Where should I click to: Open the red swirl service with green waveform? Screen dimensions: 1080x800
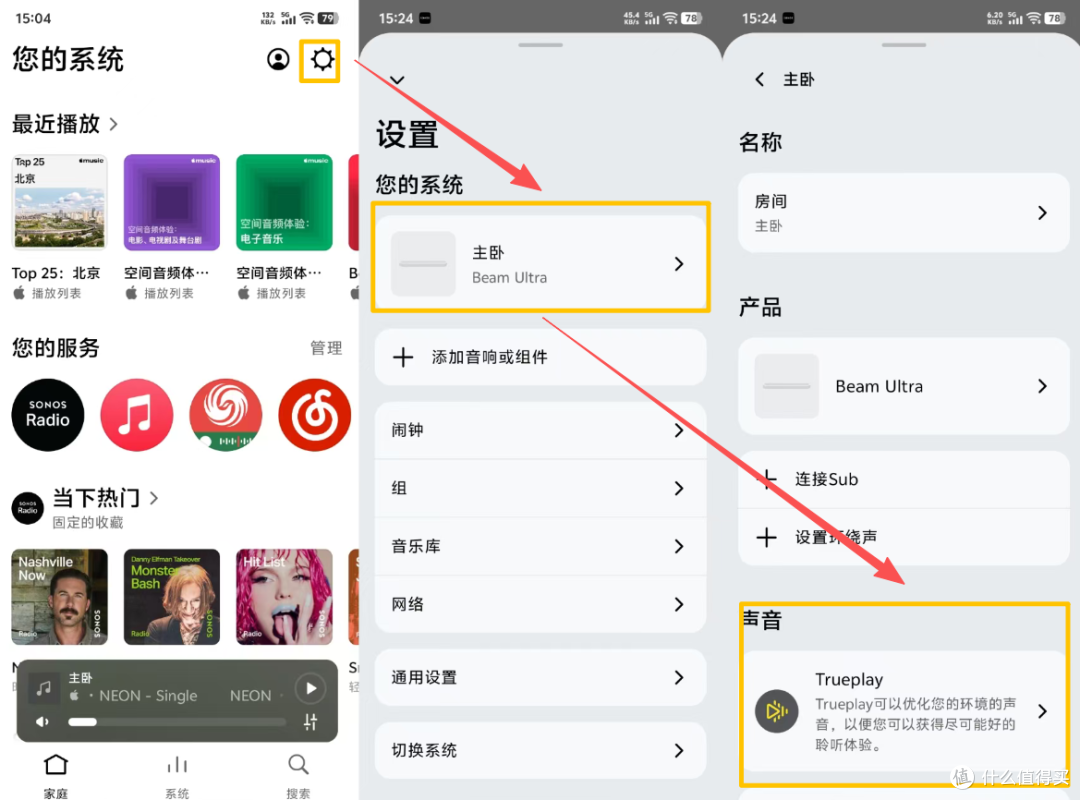pos(226,415)
